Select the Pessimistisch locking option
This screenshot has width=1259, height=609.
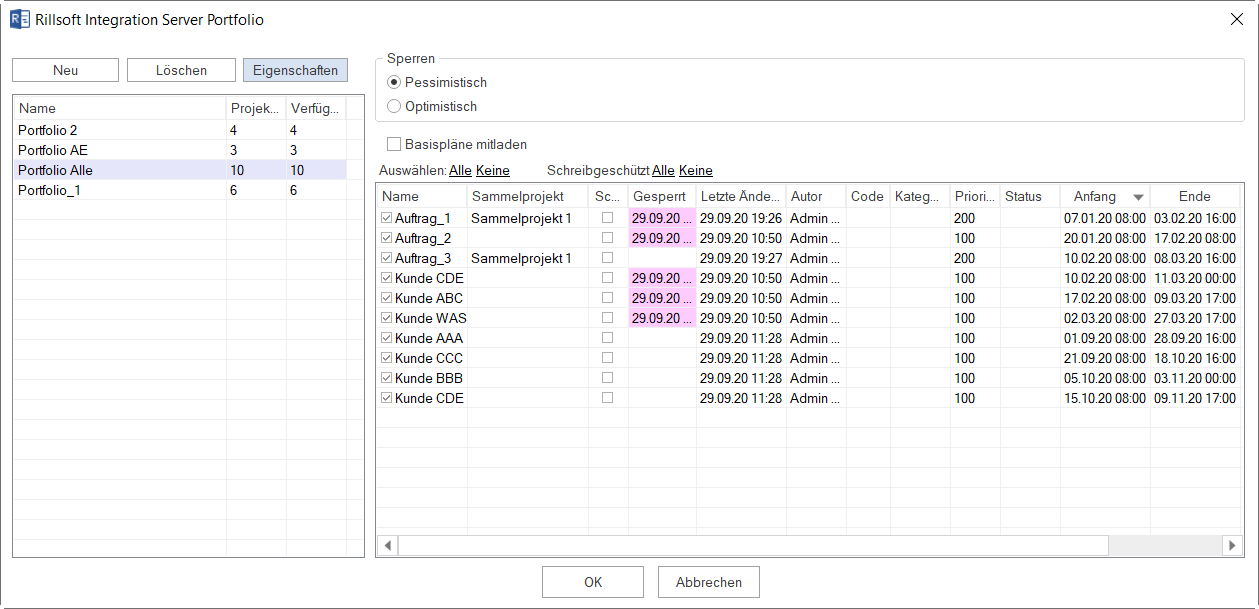394,82
